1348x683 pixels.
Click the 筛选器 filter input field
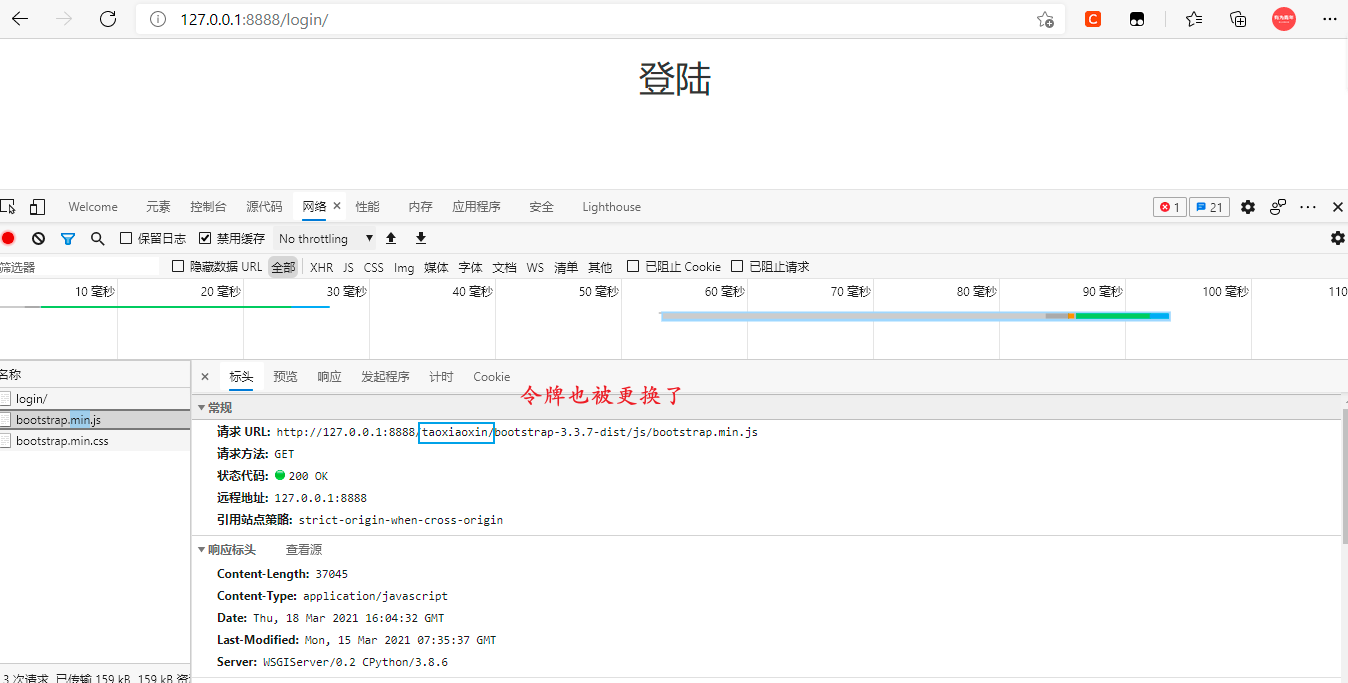(x=79, y=267)
